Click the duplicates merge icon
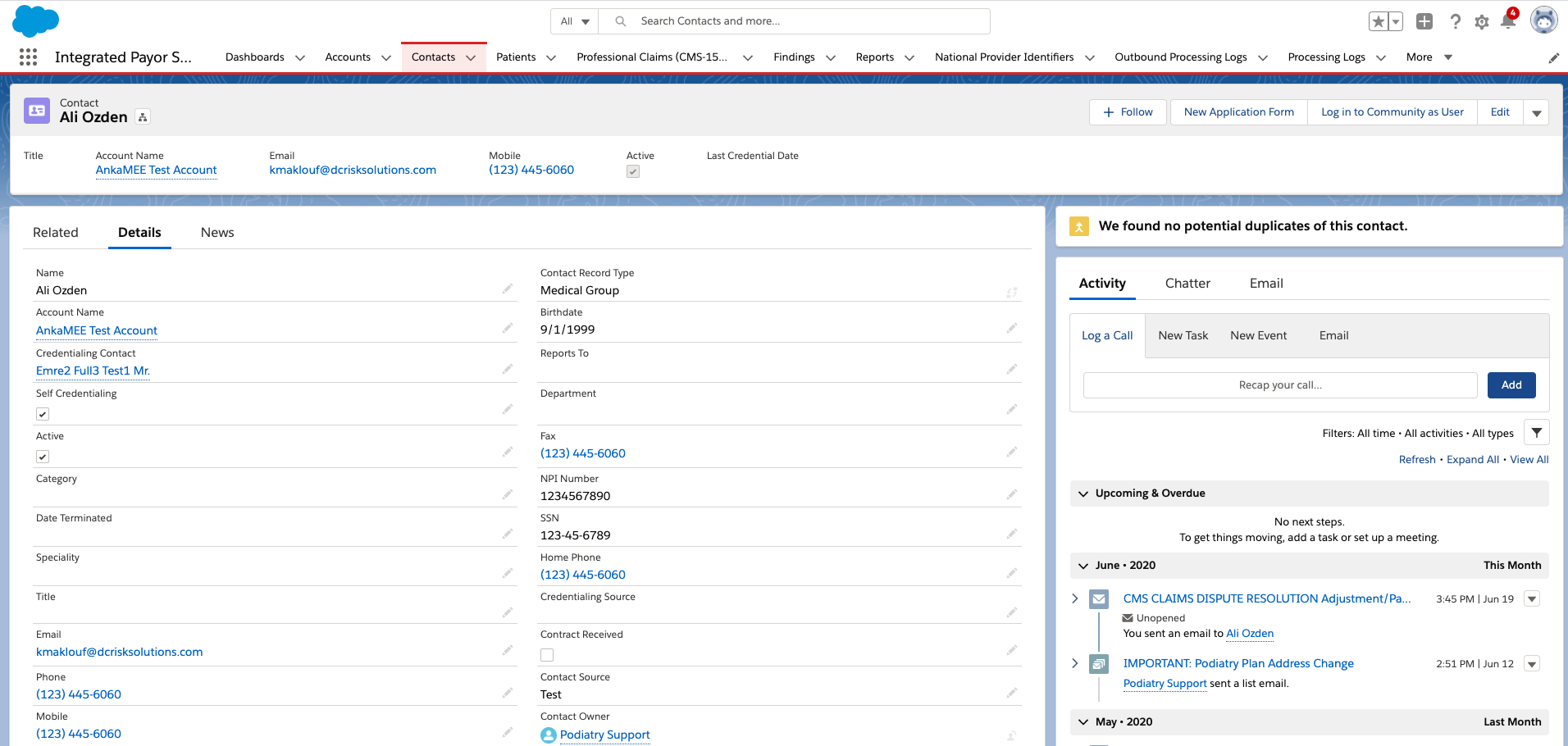The width and height of the screenshot is (1568, 746). [x=1079, y=226]
